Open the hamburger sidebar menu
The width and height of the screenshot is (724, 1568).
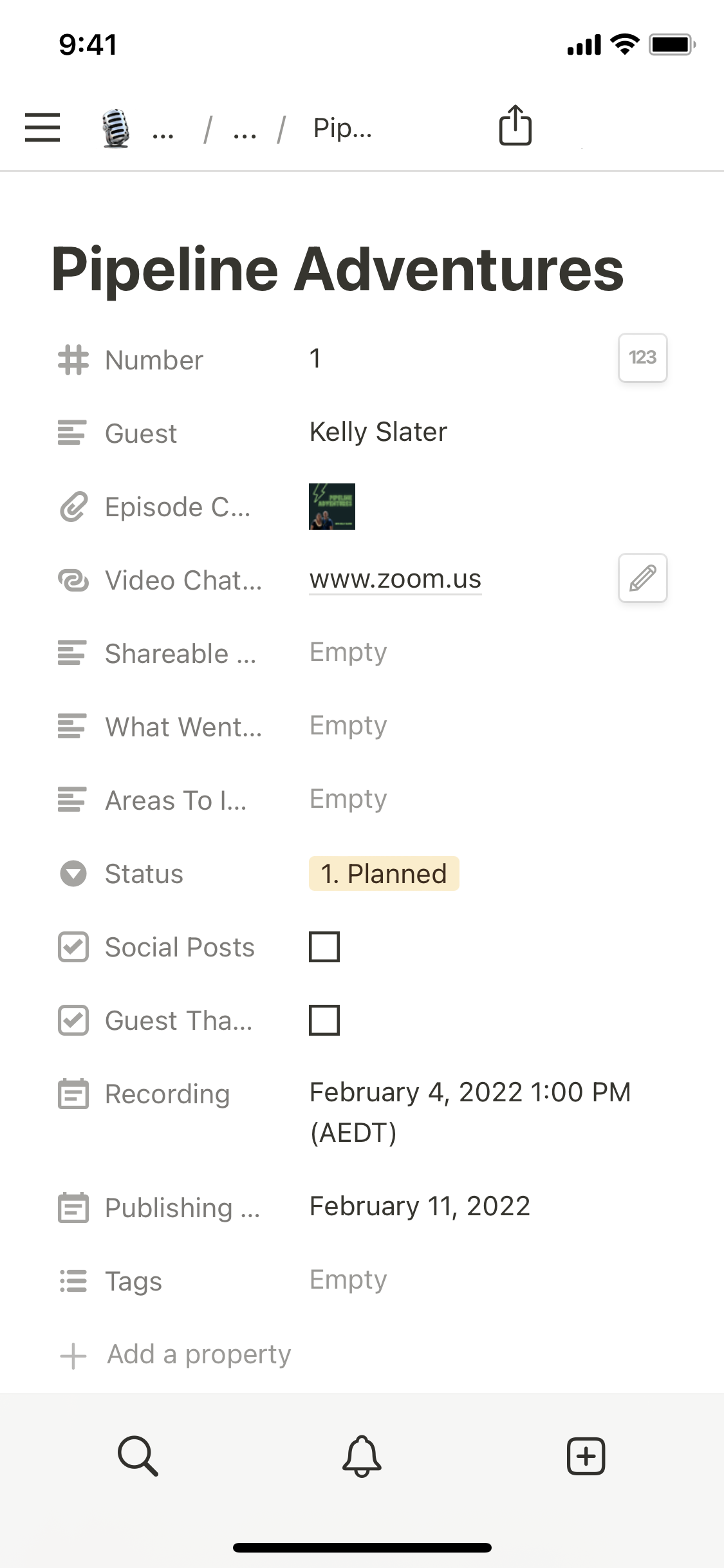[x=42, y=127]
